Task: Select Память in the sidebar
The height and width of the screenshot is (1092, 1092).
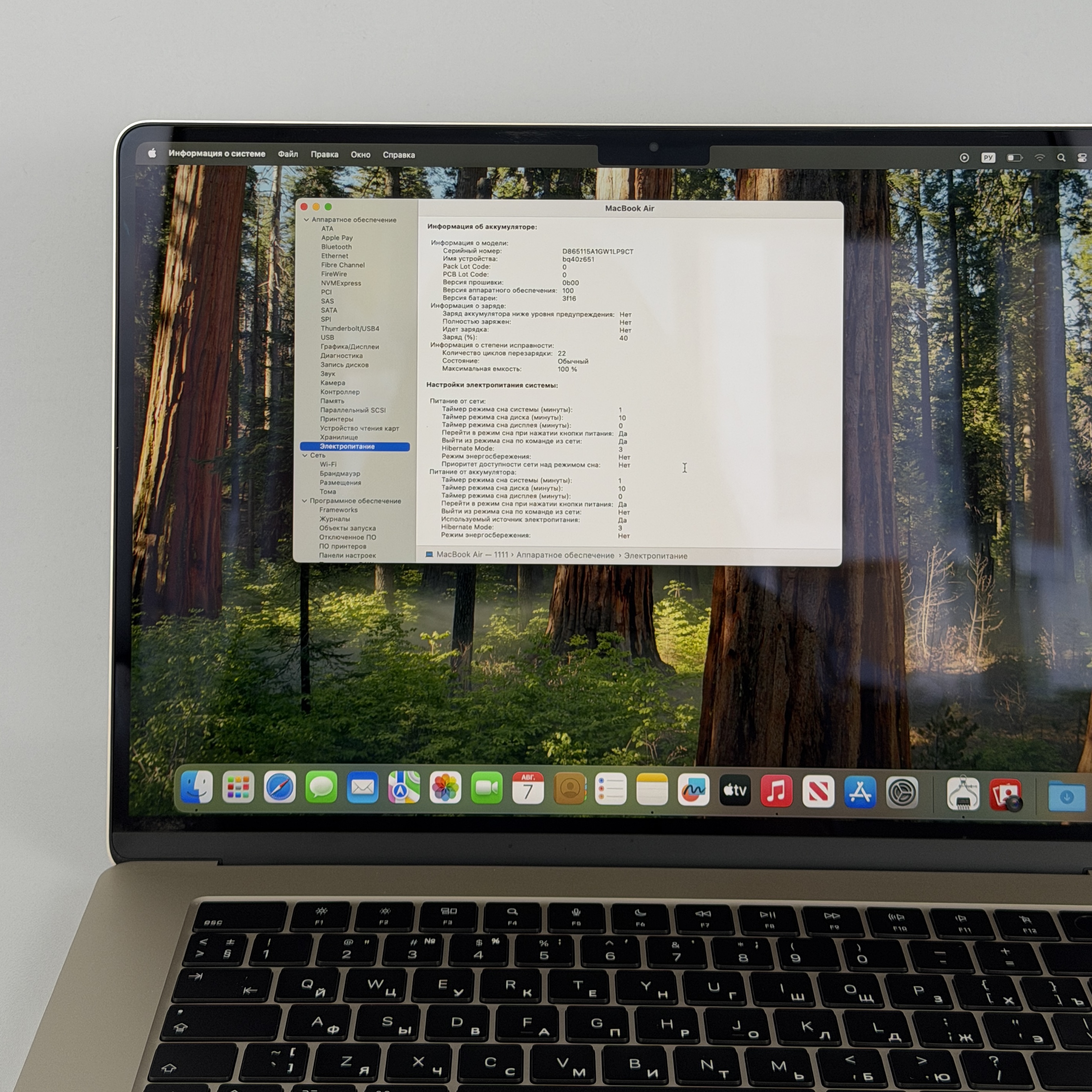Action: 332,401
